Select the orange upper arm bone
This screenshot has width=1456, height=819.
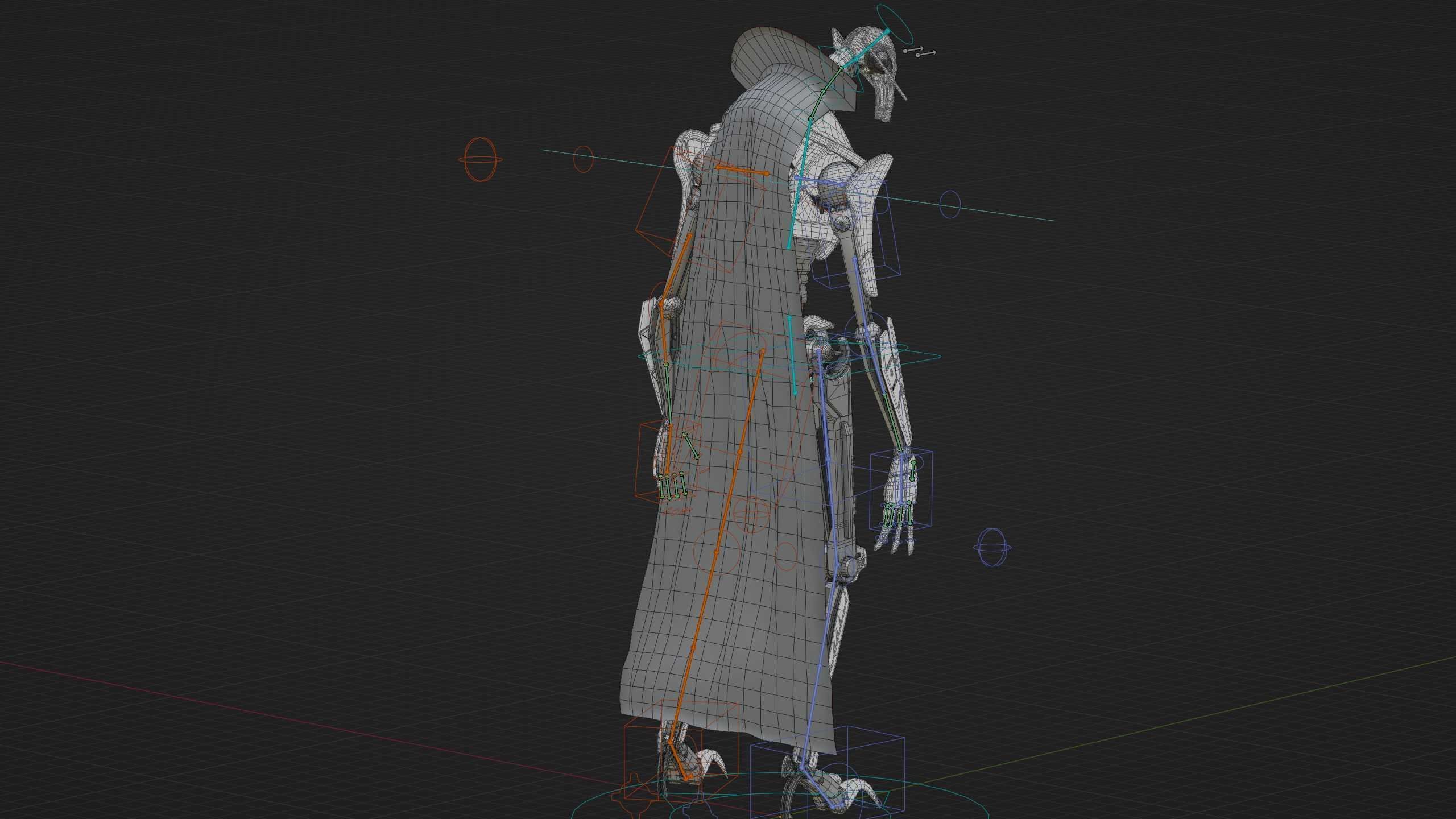pyautogui.click(x=676, y=268)
